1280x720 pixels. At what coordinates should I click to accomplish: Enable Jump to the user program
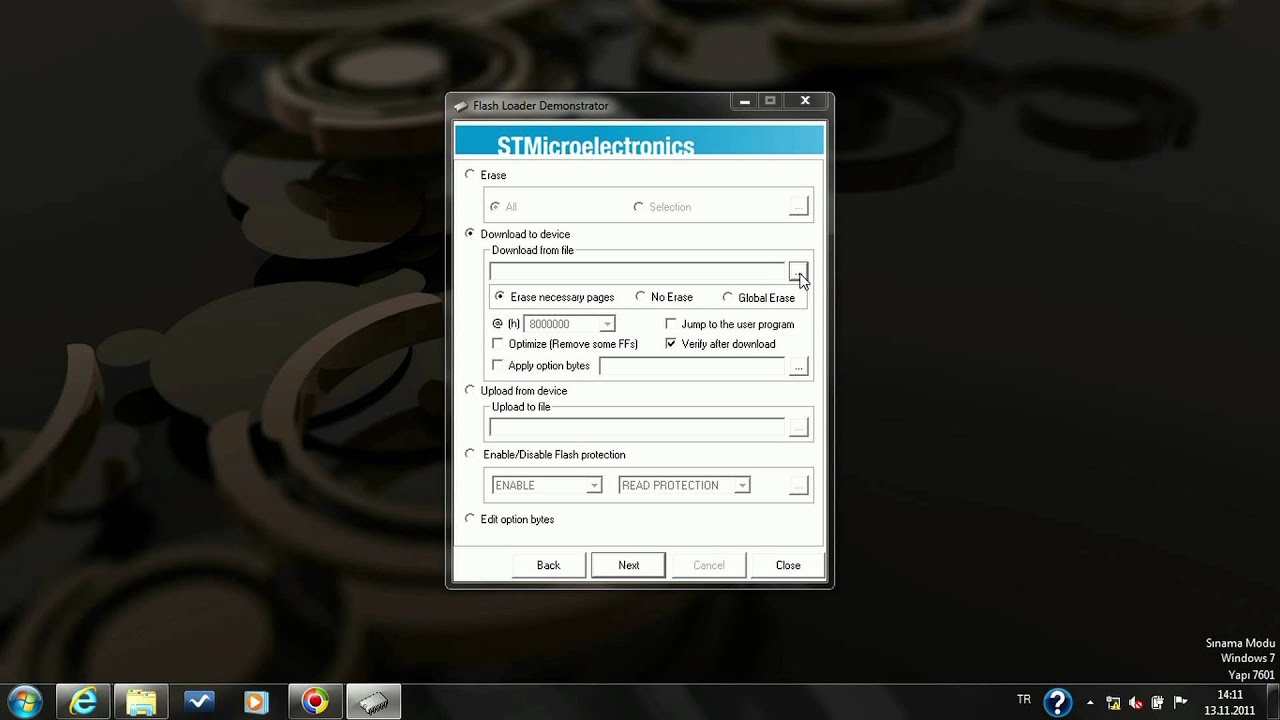coord(671,324)
